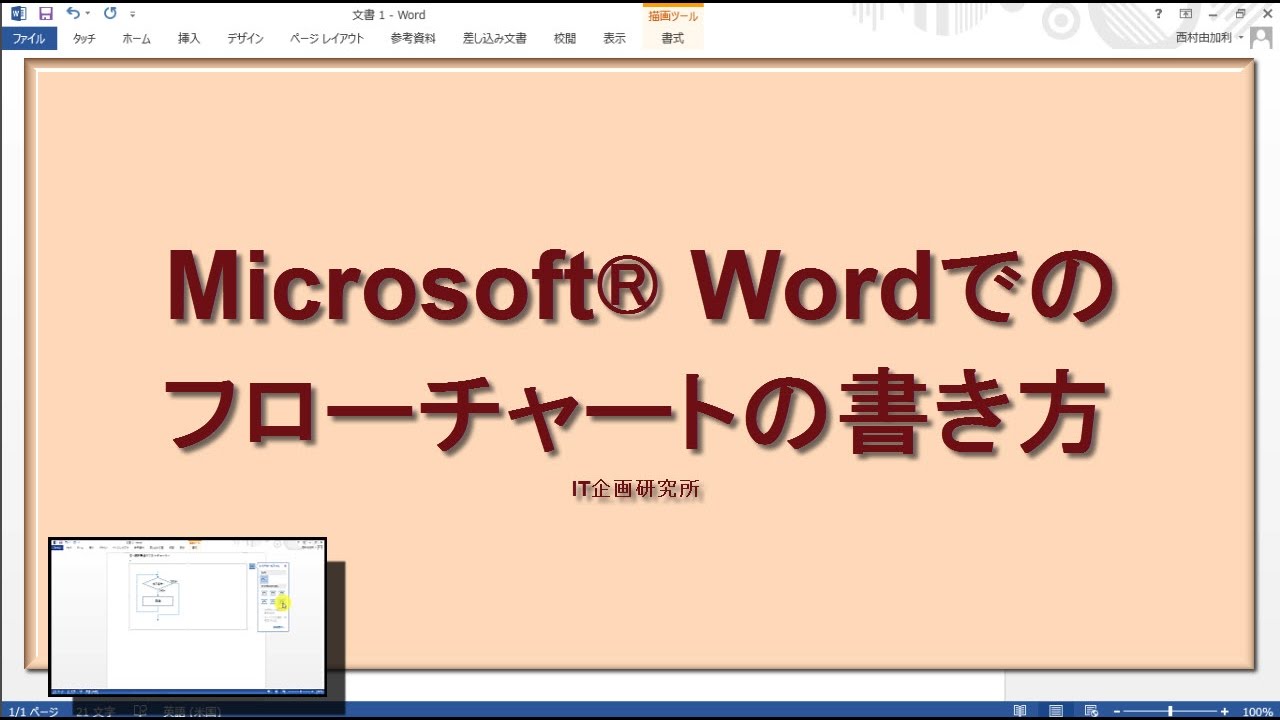The image size is (1280, 720).
Task: Open the 校閲 tab
Action: point(565,39)
